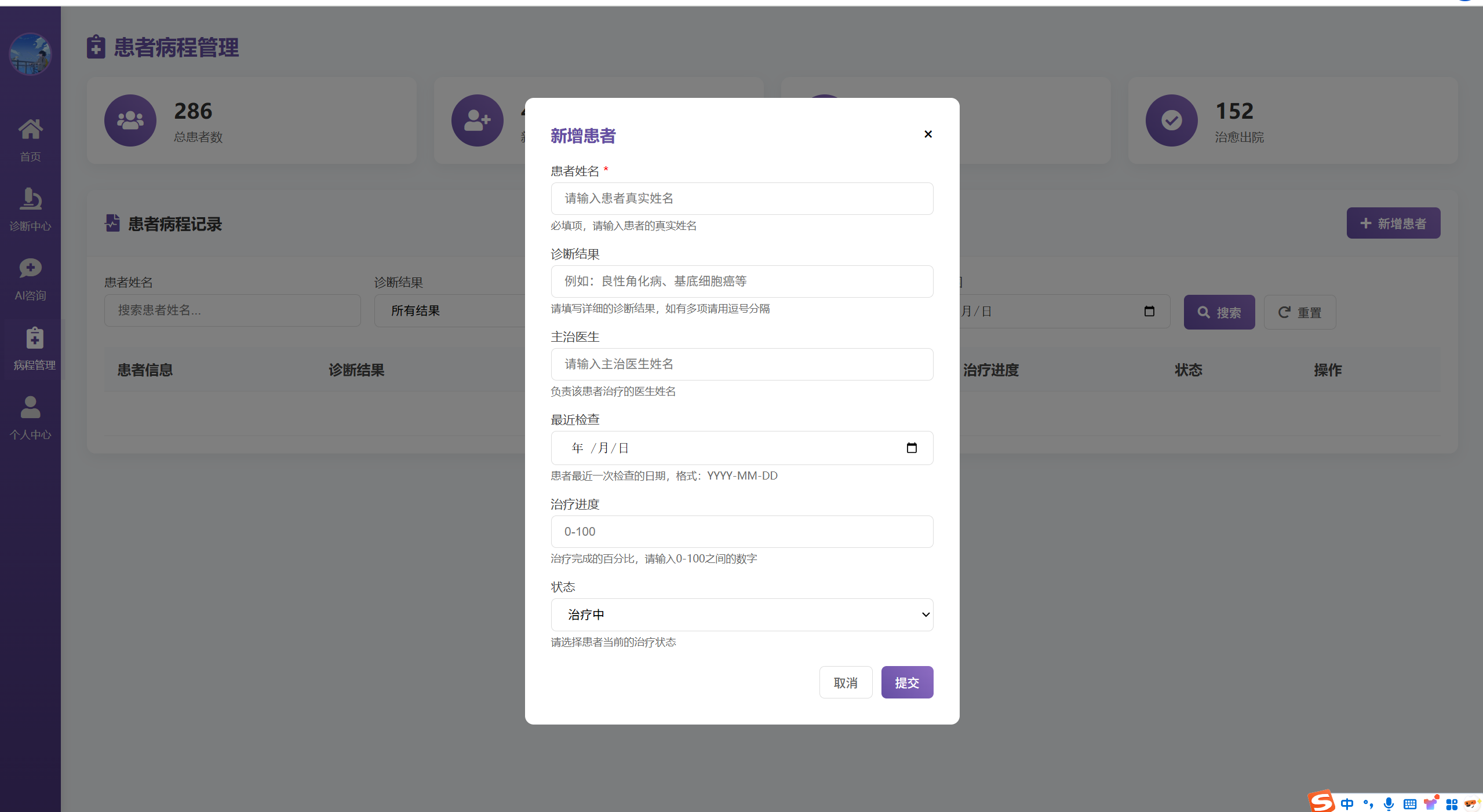Open calendar picker in 最近检查 field

pos(912,448)
